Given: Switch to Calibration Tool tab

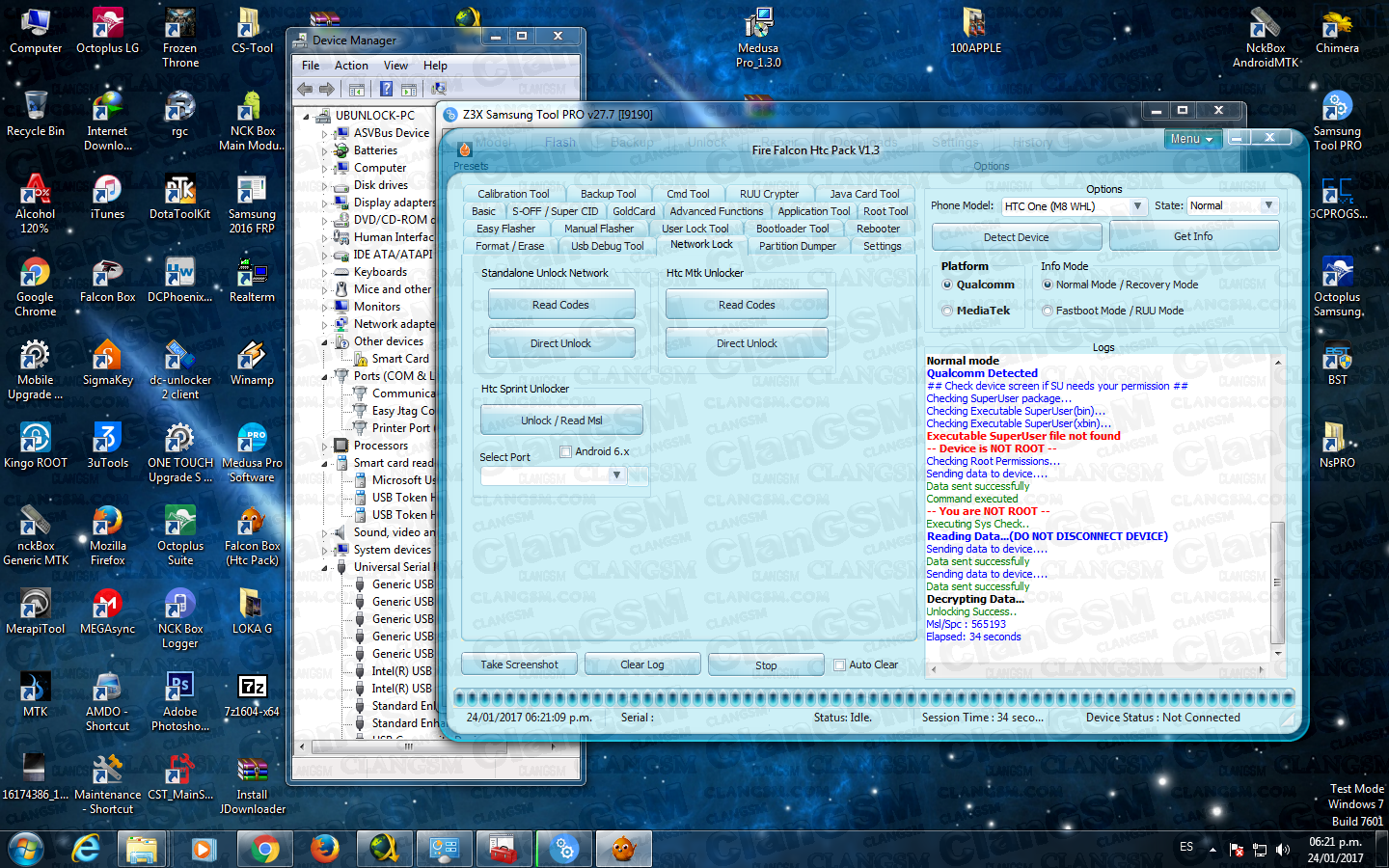Looking at the screenshot, I should (x=513, y=194).
